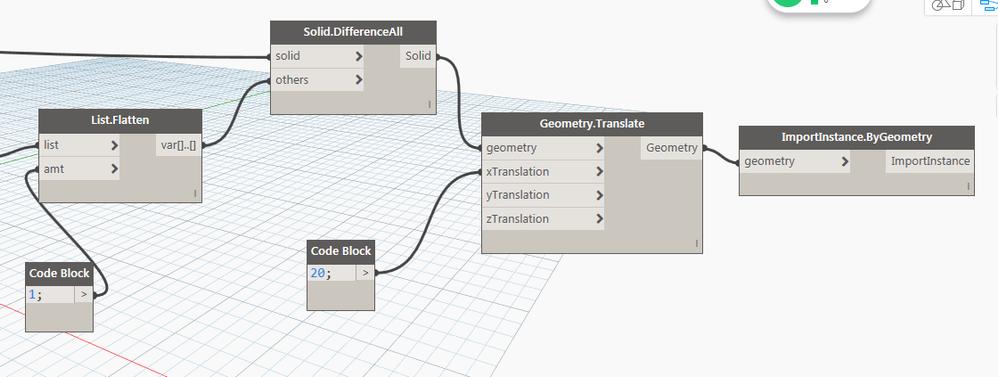Viewport: 998px width, 377px height.
Task: Open chevron beside the xTranslation port
Action: click(x=600, y=171)
